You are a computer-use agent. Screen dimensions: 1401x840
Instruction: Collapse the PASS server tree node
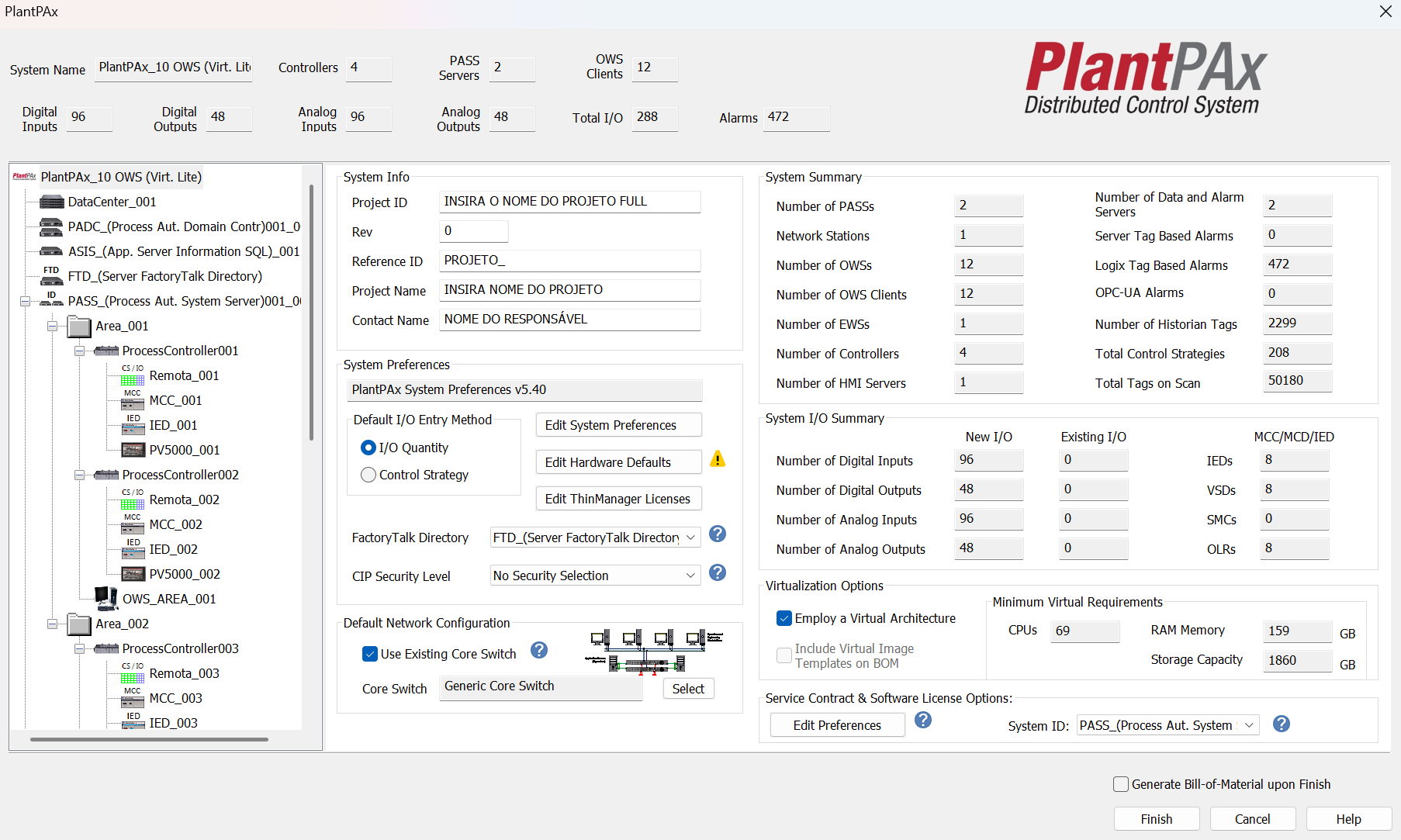click(26, 301)
